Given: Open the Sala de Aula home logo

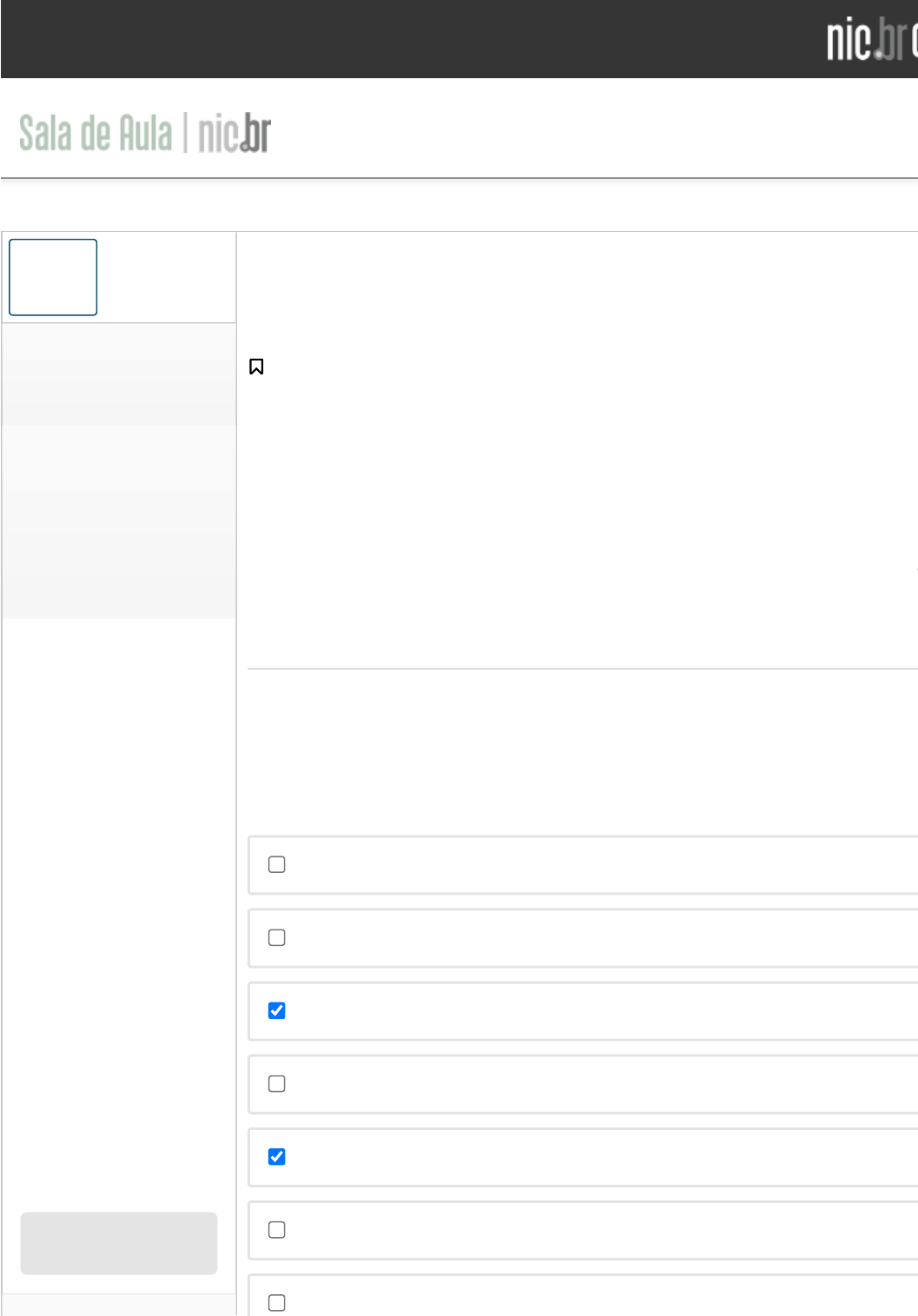Looking at the screenshot, I should tap(144, 134).
